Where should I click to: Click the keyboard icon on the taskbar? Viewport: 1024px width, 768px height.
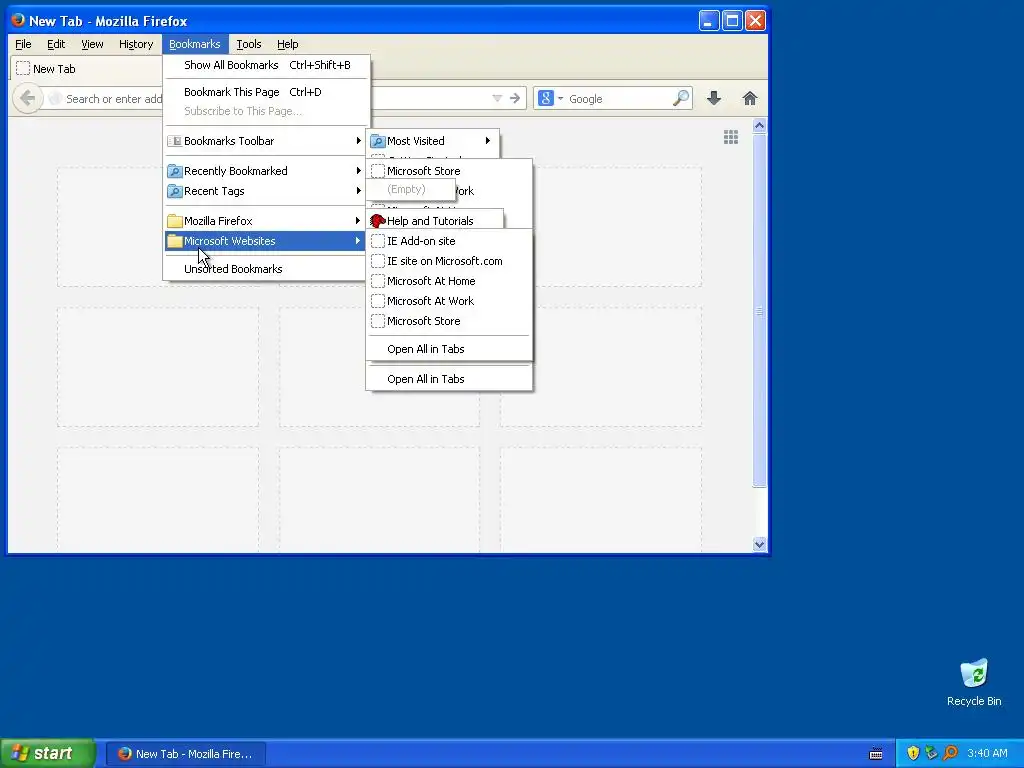point(876,754)
